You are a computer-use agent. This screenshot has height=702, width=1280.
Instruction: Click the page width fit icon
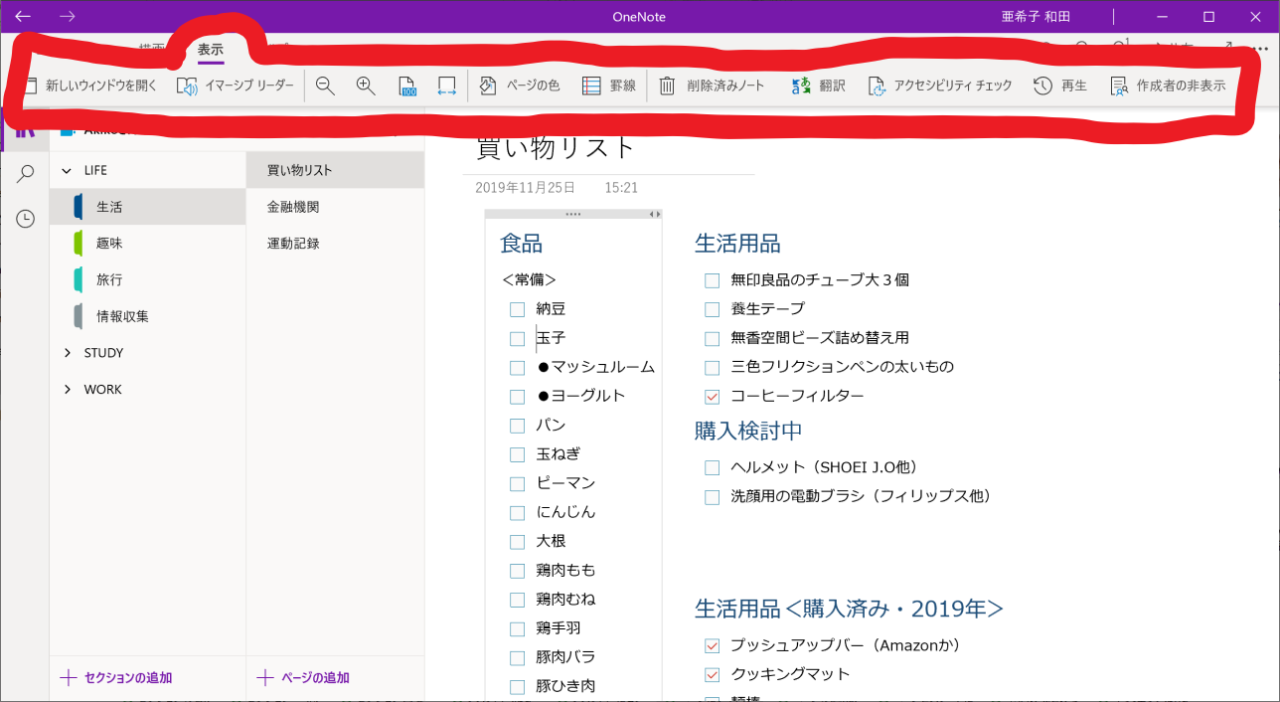pyautogui.click(x=447, y=86)
